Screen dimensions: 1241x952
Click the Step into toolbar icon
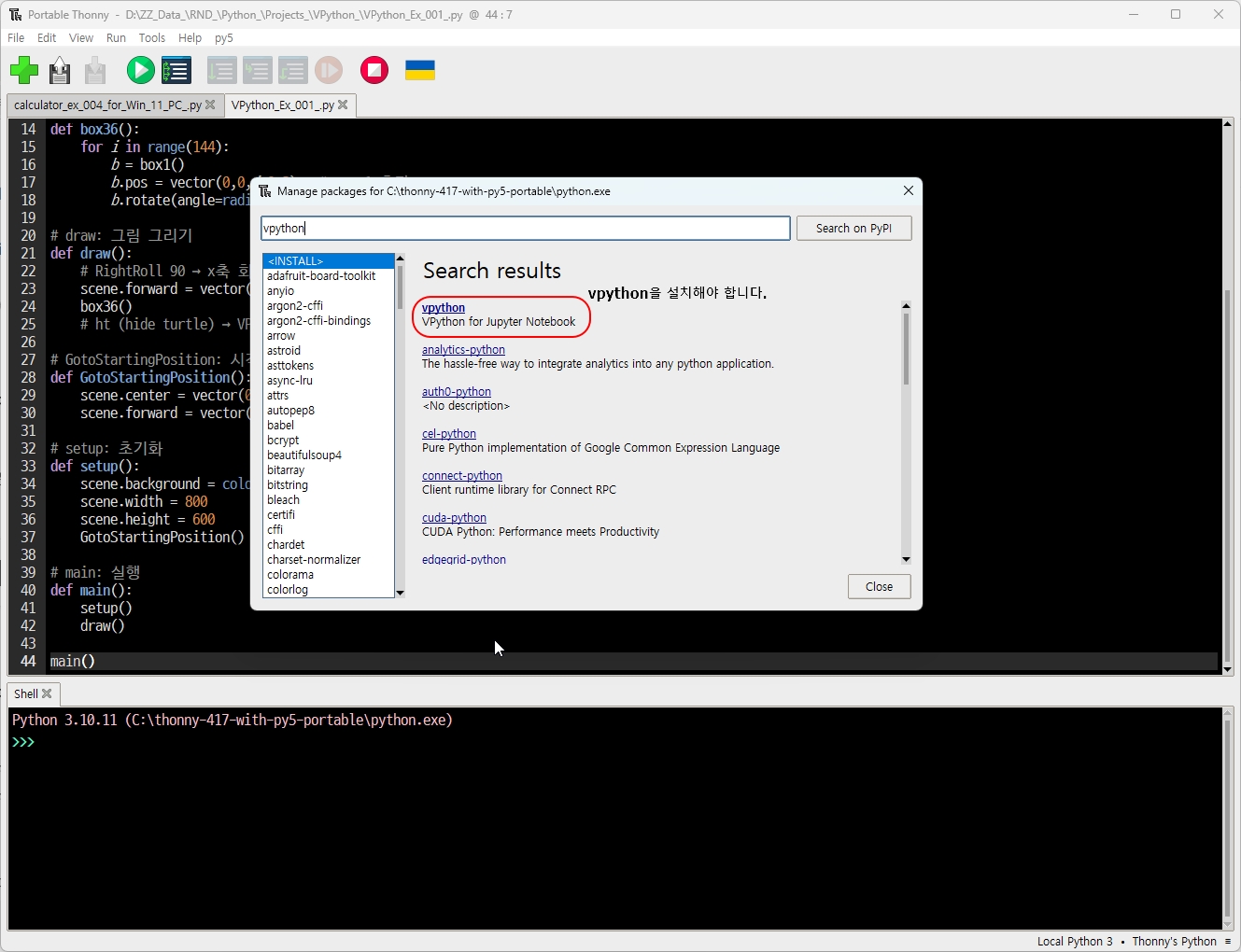258,70
